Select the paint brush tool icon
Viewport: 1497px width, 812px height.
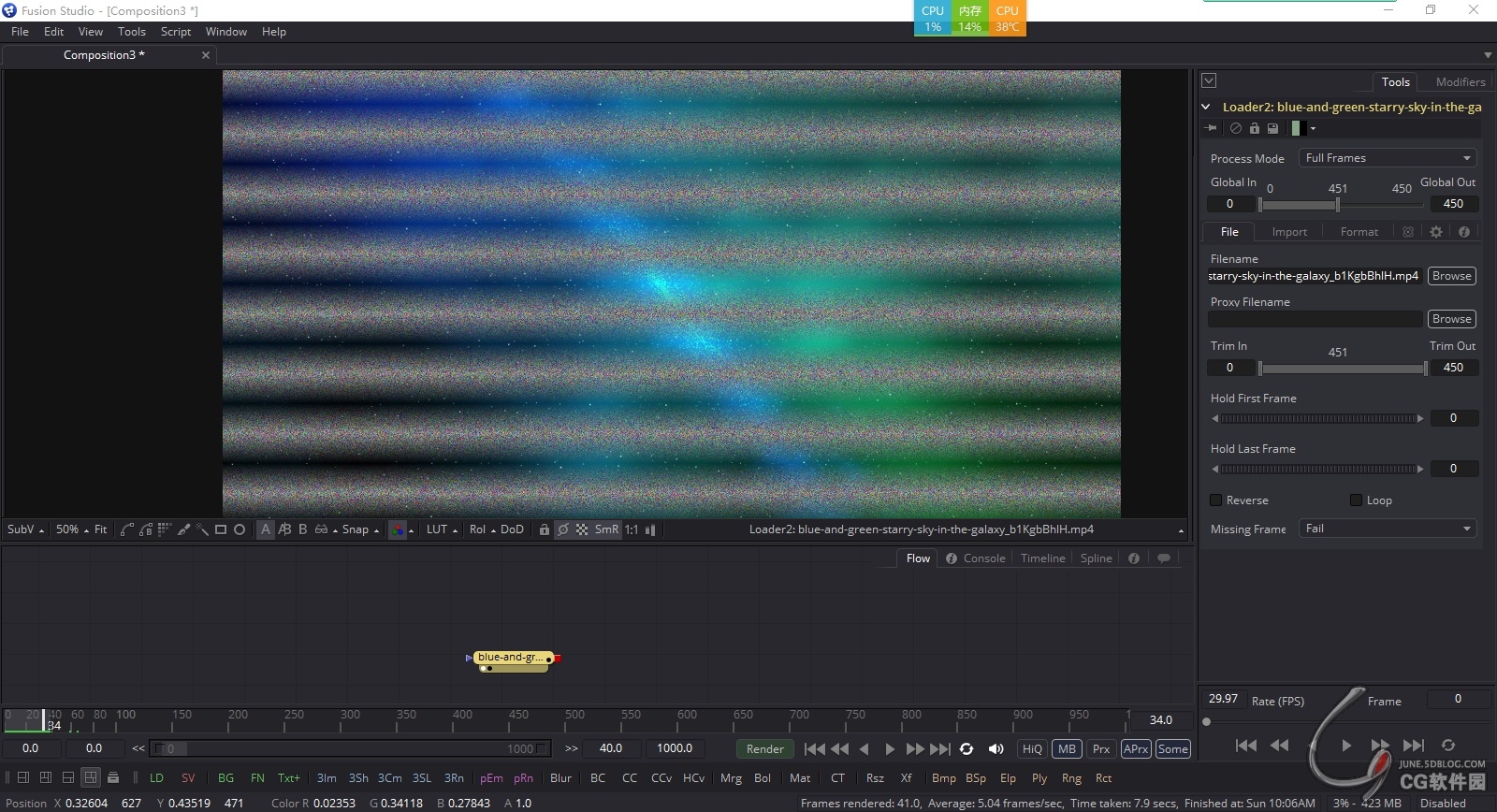click(183, 529)
